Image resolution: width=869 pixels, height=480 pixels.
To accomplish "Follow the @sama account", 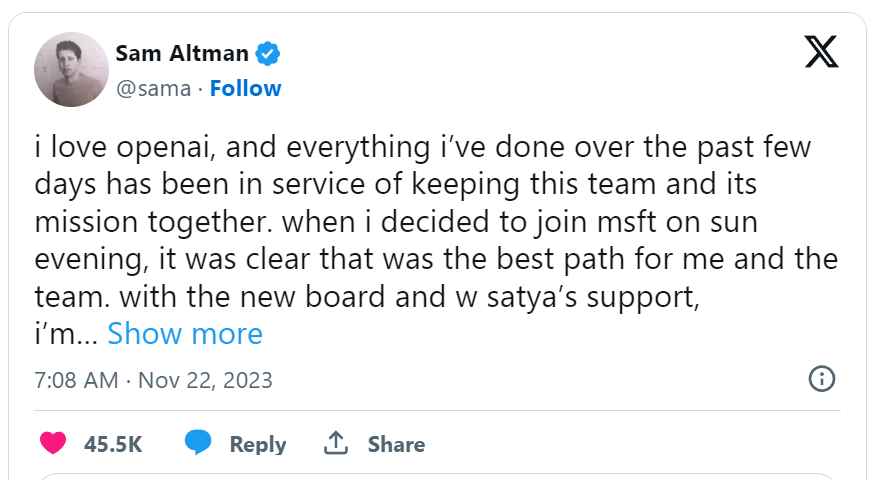I will tap(245, 88).
